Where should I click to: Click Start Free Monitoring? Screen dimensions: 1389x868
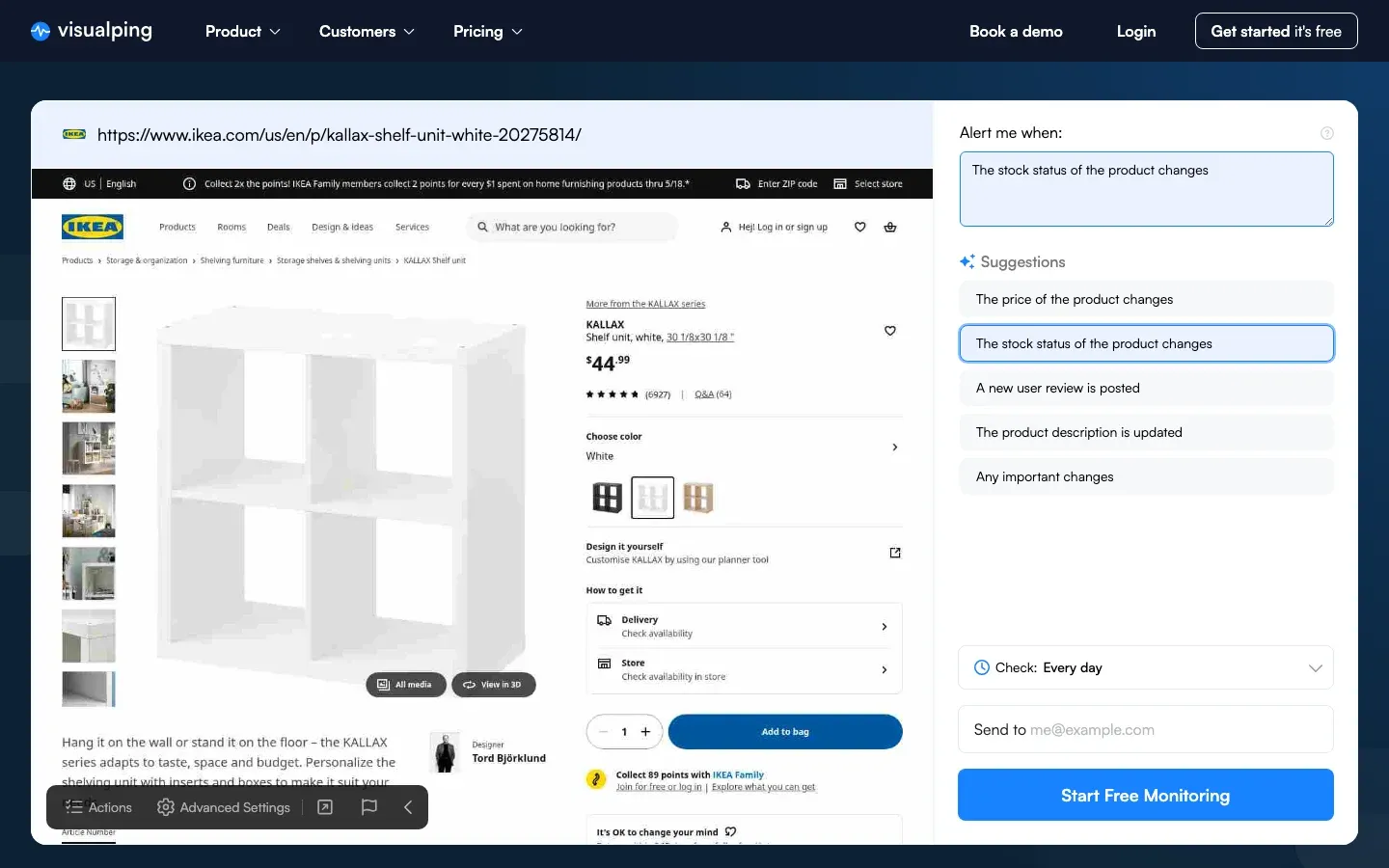click(x=1146, y=795)
